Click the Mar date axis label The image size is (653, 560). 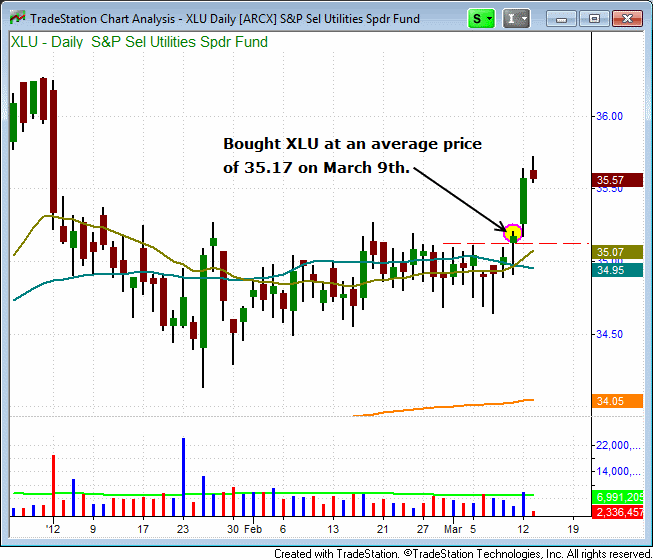coord(453,529)
